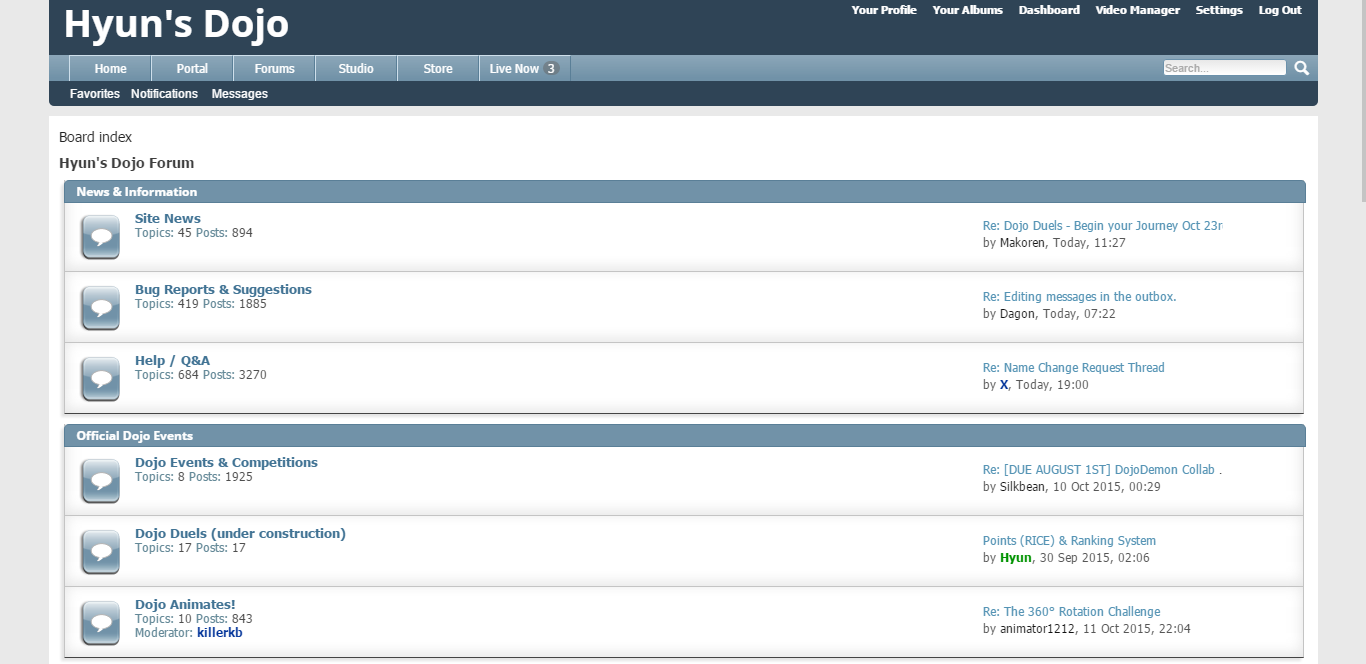The height and width of the screenshot is (664, 1366).
Task: Open last post 'Re: Editing messages in the outbox.'
Action: click(x=1079, y=297)
